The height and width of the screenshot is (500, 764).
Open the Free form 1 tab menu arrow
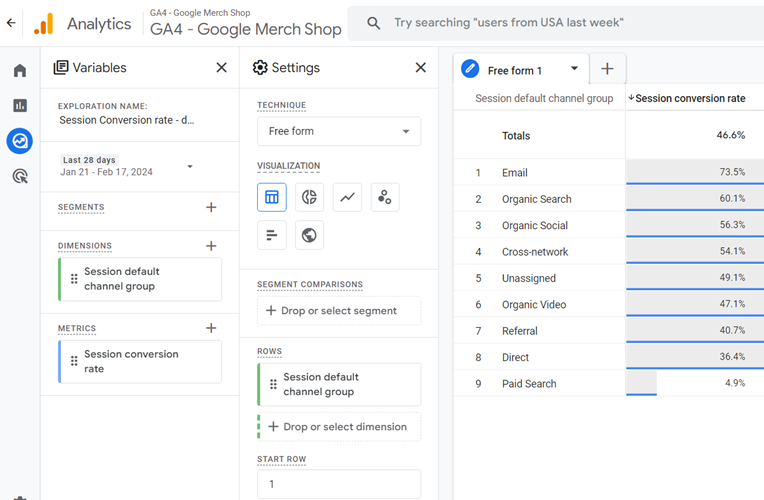[574, 69]
